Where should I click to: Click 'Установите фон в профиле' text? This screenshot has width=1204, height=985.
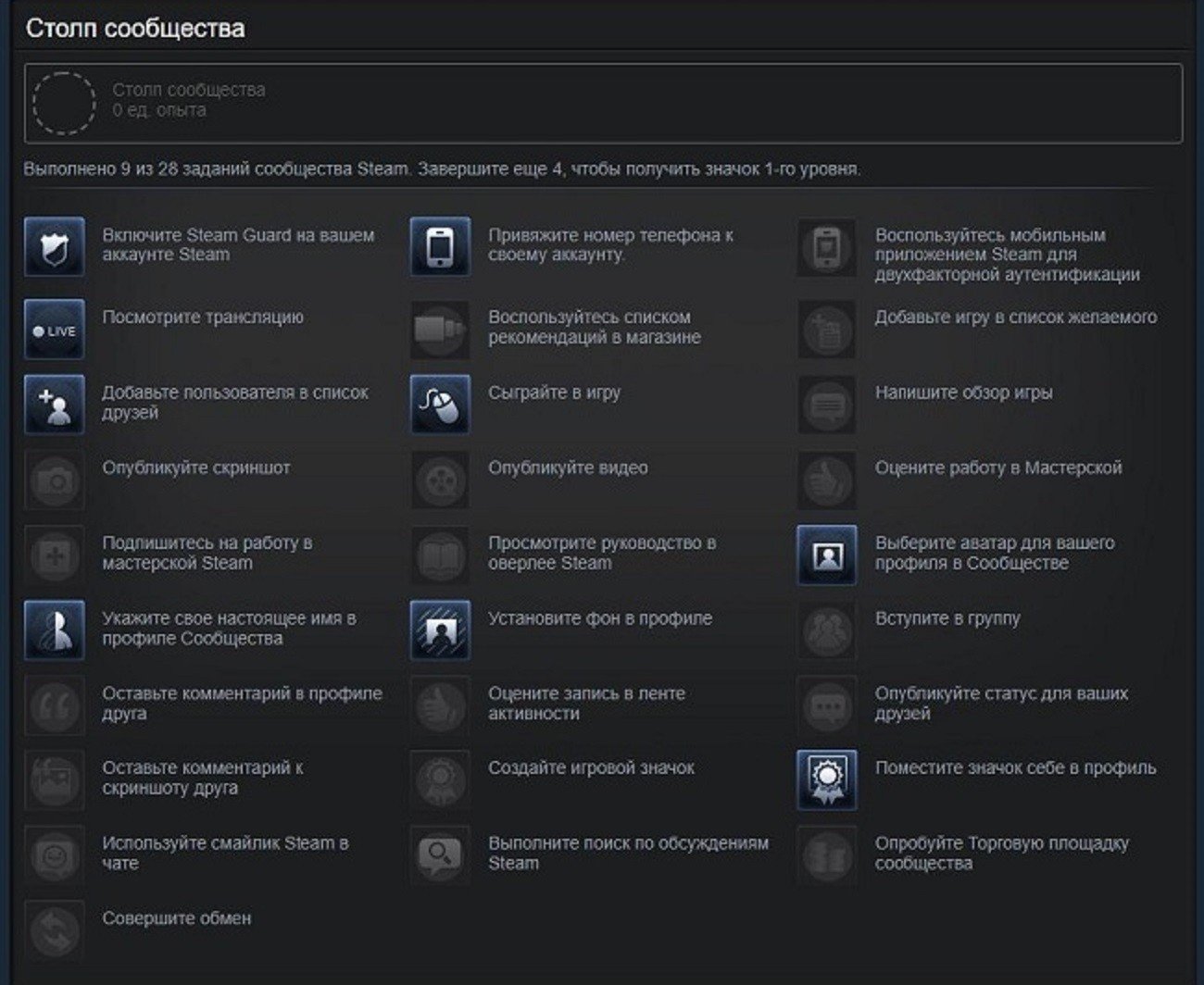pos(600,618)
